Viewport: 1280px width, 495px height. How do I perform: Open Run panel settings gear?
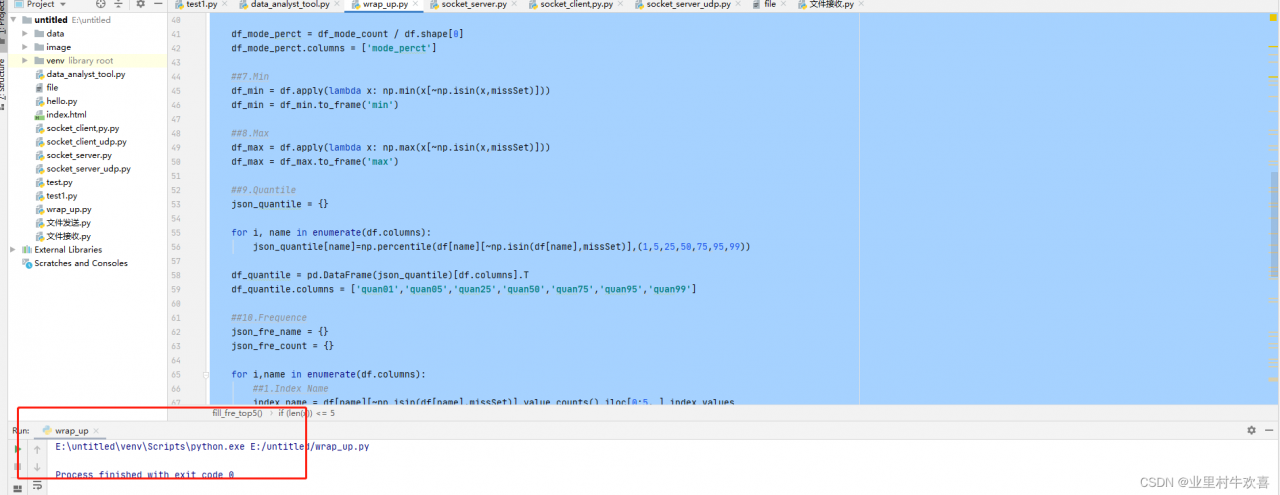pos(1251,430)
